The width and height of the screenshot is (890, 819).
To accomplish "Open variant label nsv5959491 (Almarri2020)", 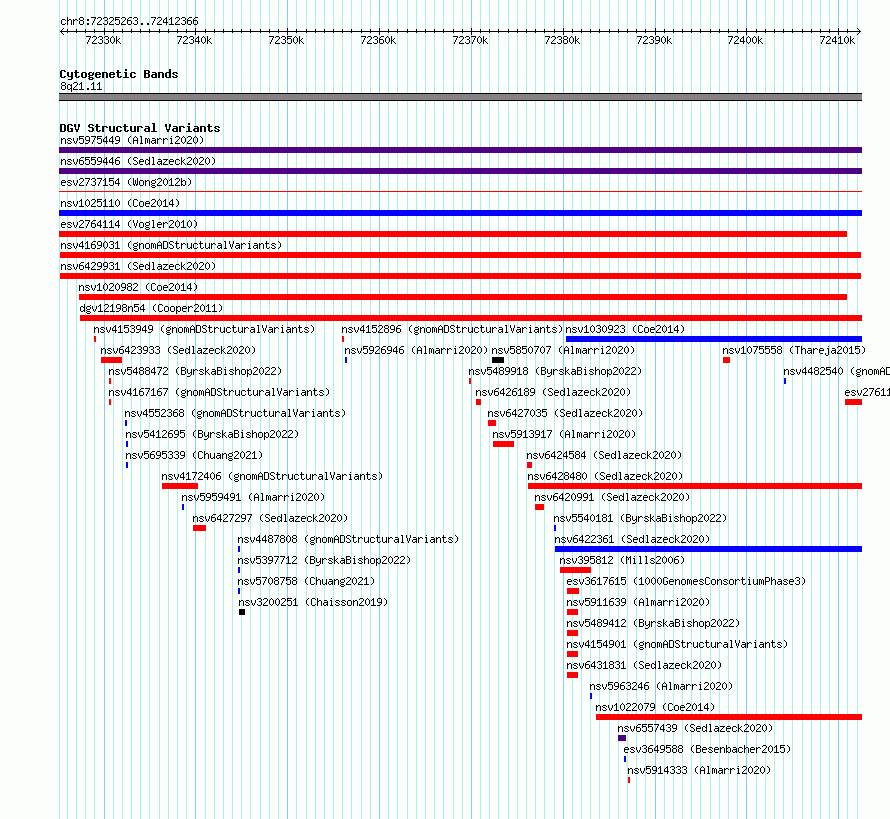I will tap(253, 497).
